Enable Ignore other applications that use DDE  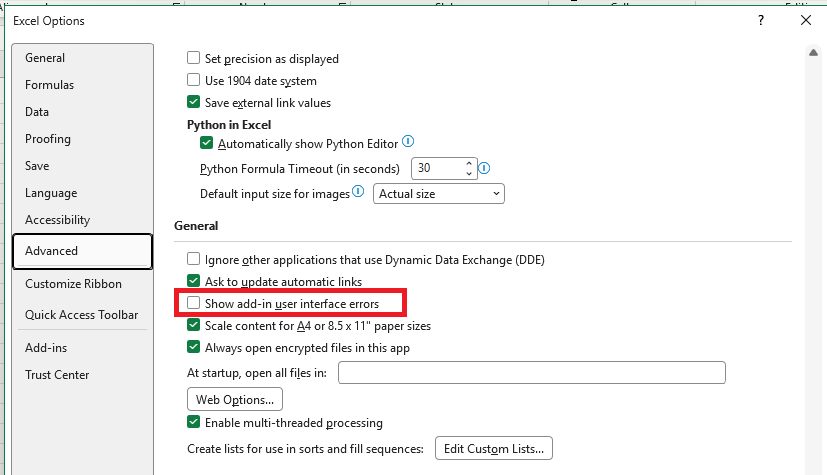(x=194, y=259)
